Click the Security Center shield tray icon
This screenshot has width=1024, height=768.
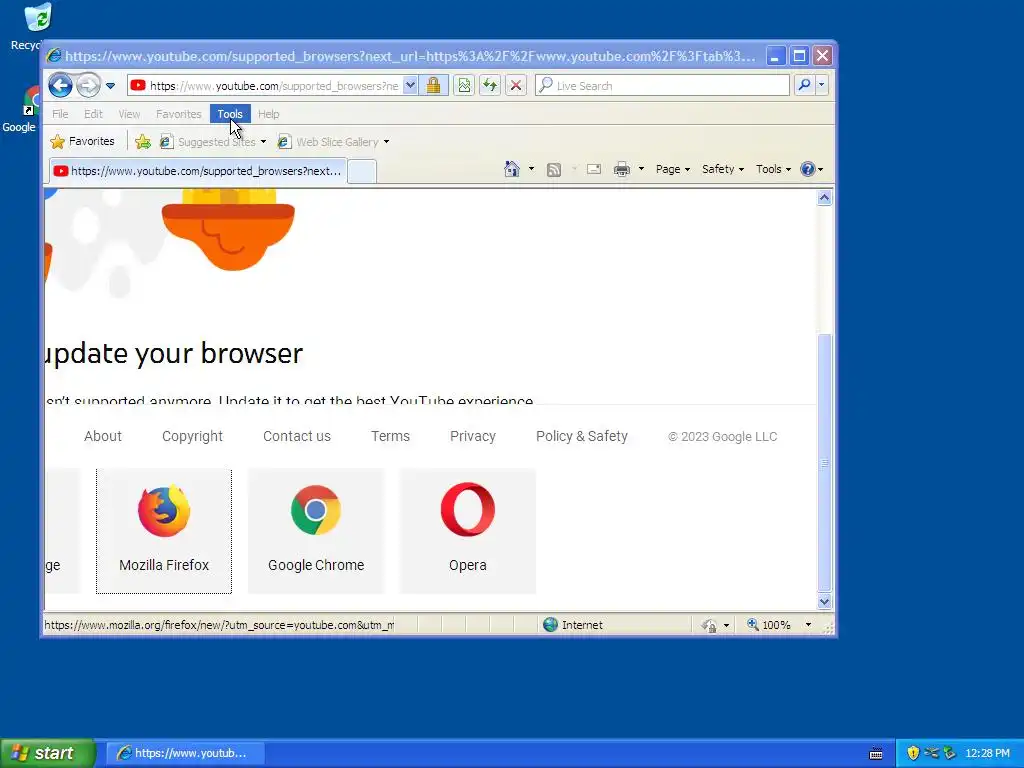coord(913,753)
